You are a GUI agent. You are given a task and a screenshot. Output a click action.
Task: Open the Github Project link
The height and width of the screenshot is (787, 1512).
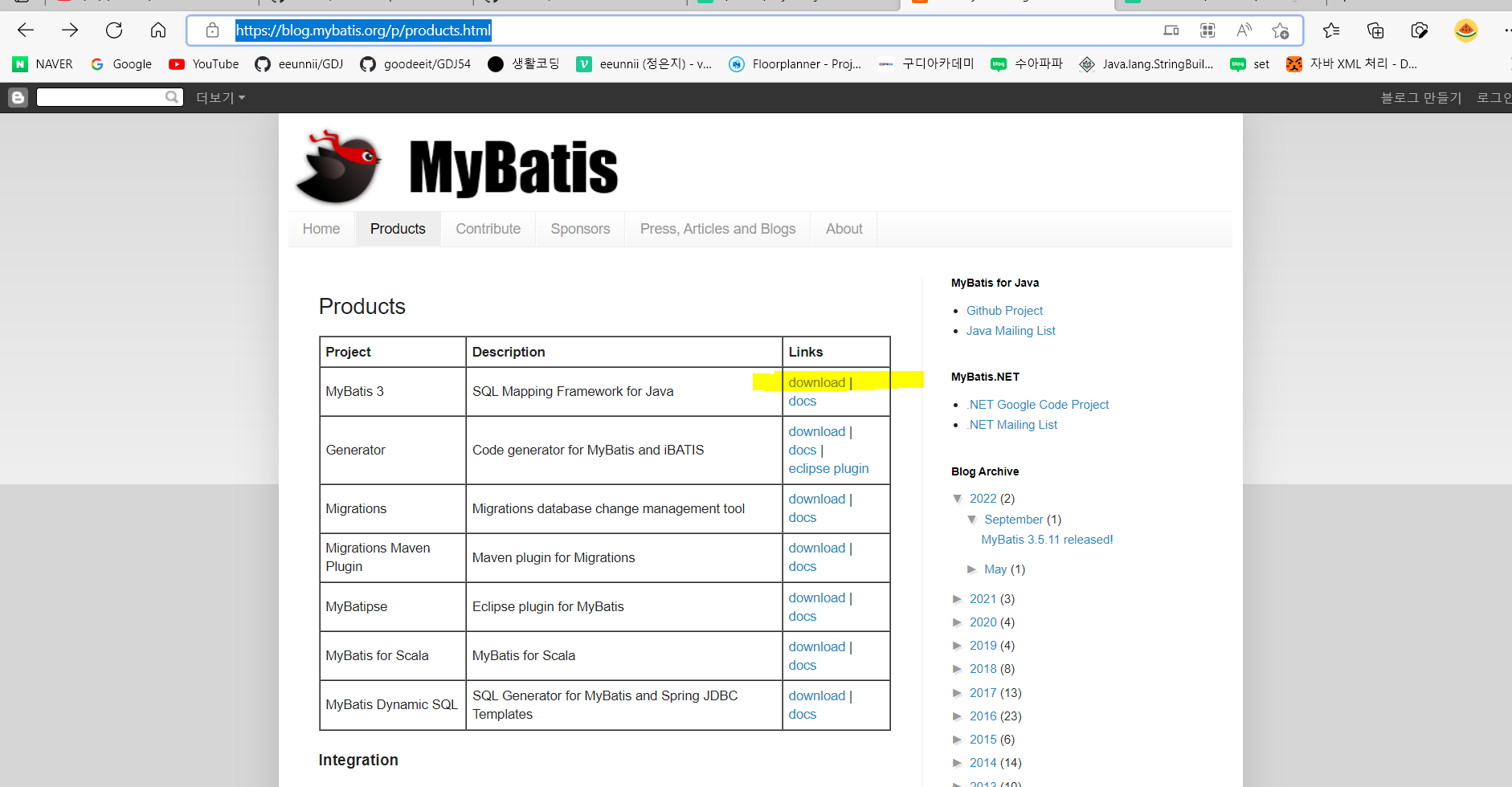[x=1004, y=310]
